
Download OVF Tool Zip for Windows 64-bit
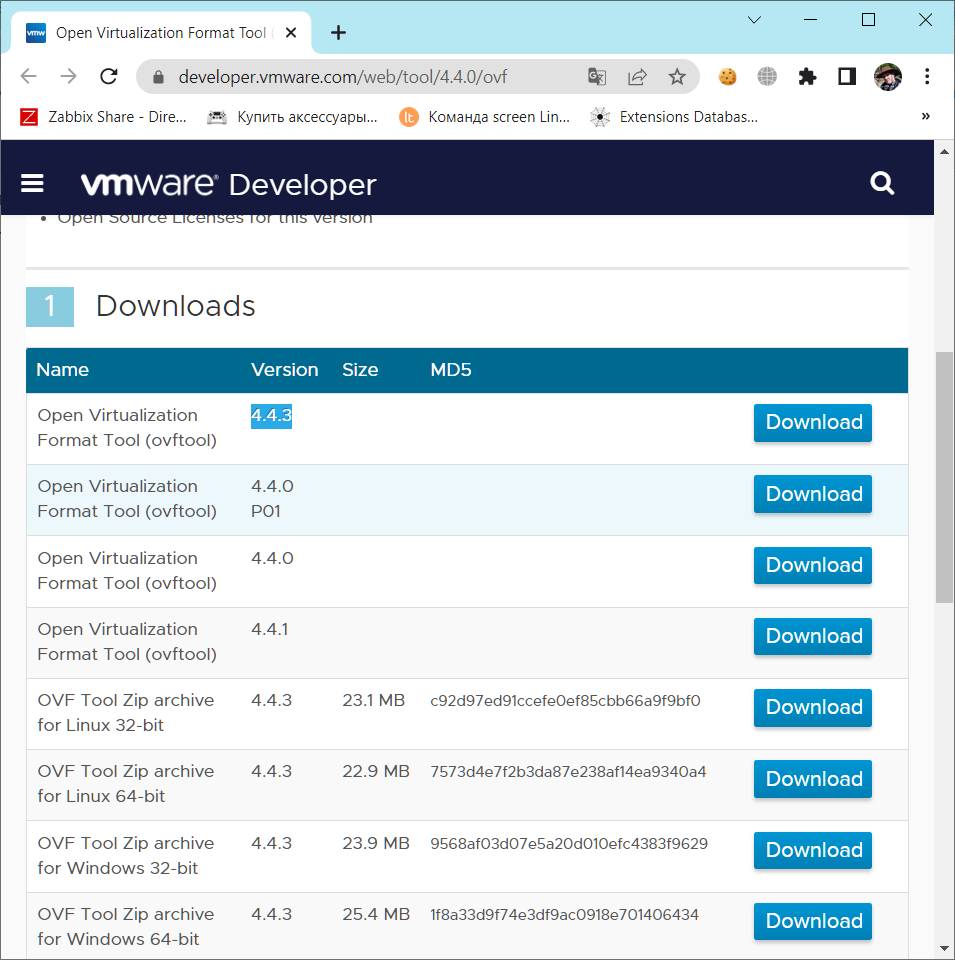click(x=812, y=921)
